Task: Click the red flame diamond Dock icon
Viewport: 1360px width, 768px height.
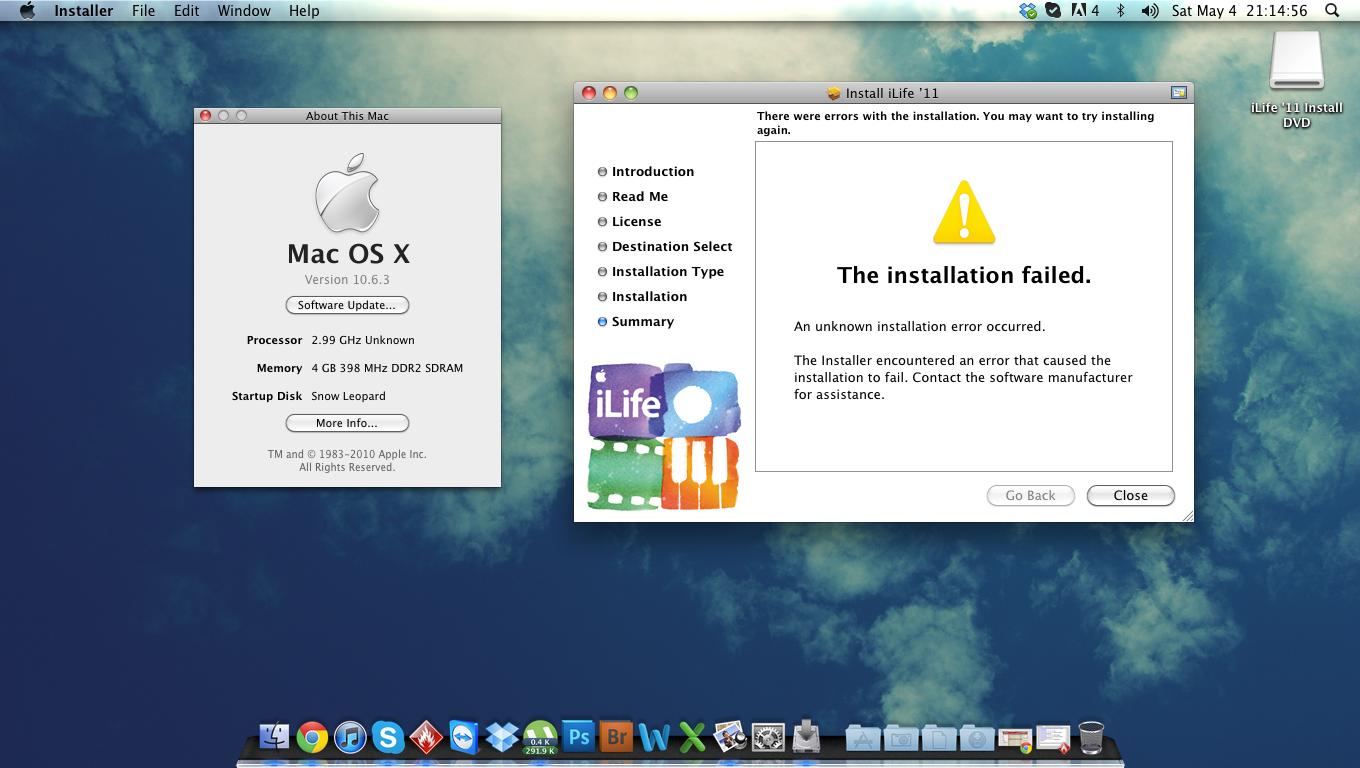Action: tap(426, 737)
